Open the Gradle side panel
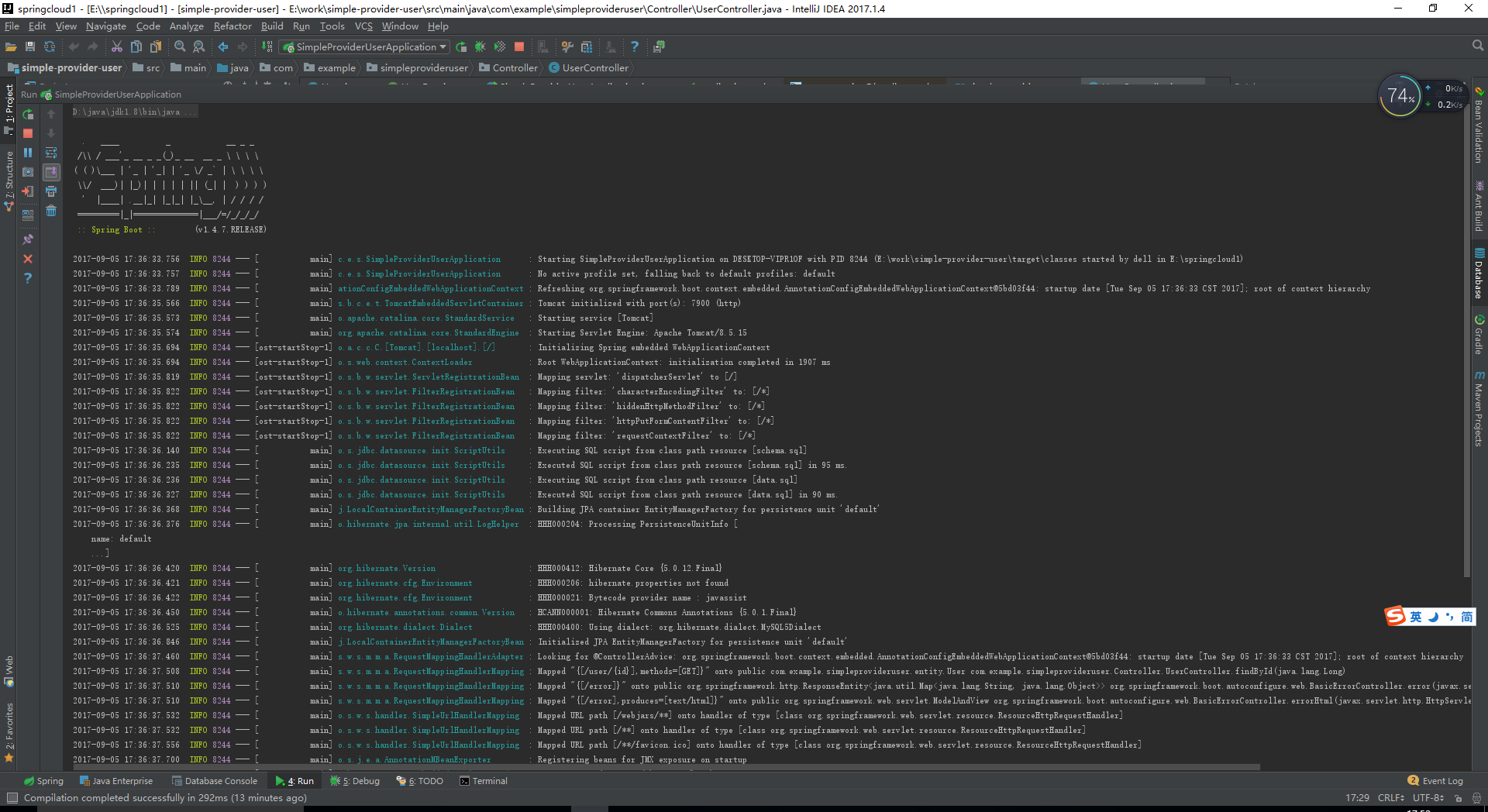This screenshot has width=1488, height=812. click(1479, 335)
